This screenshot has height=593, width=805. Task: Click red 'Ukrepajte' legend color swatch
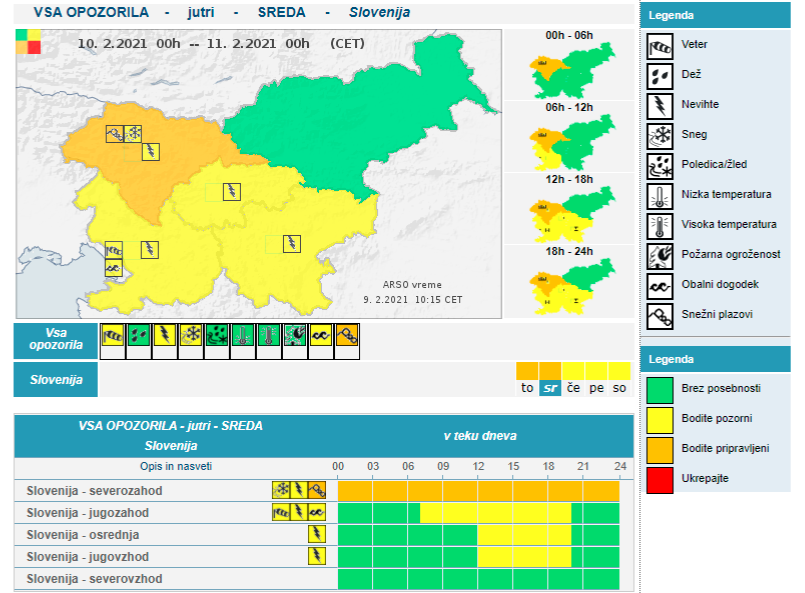tap(660, 478)
